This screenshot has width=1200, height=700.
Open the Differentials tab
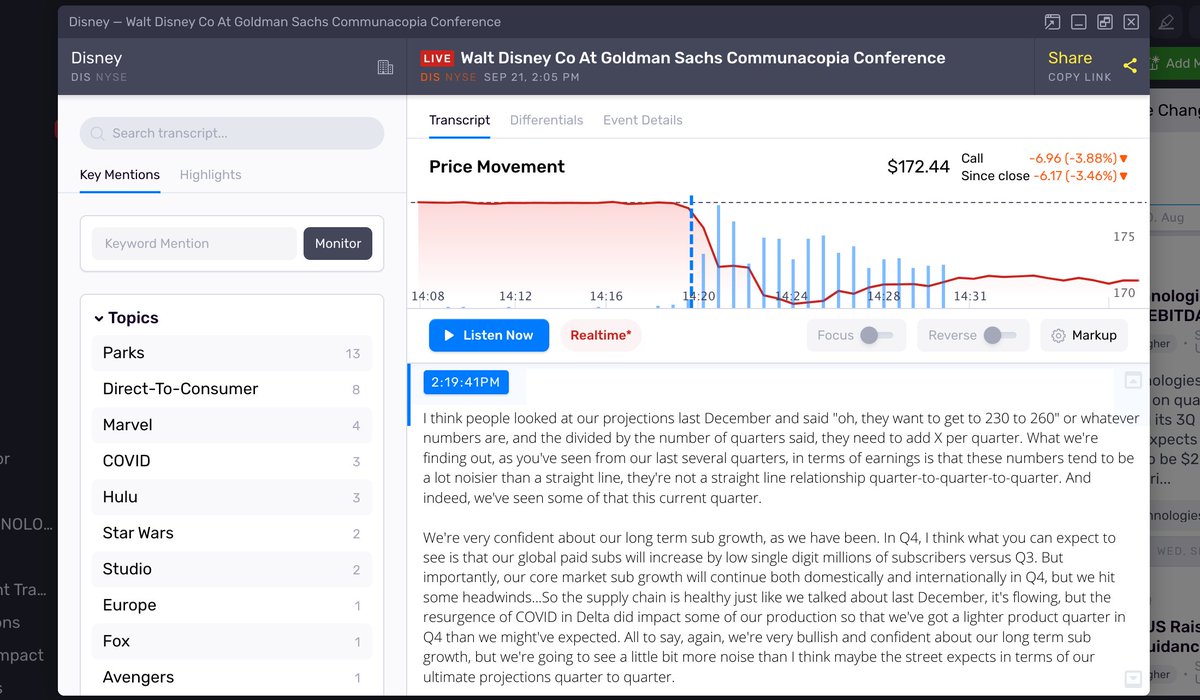(546, 120)
